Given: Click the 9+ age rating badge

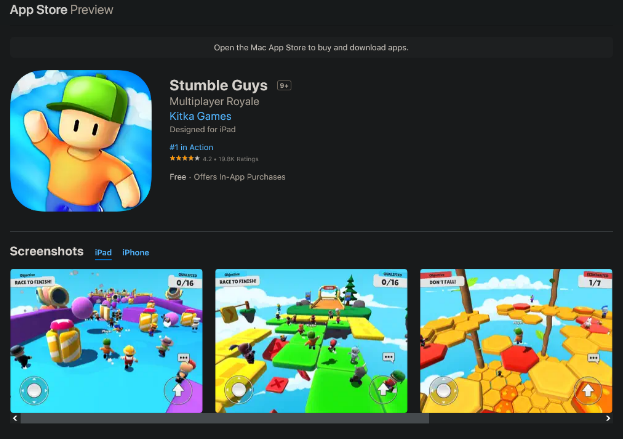Looking at the screenshot, I should point(284,85).
